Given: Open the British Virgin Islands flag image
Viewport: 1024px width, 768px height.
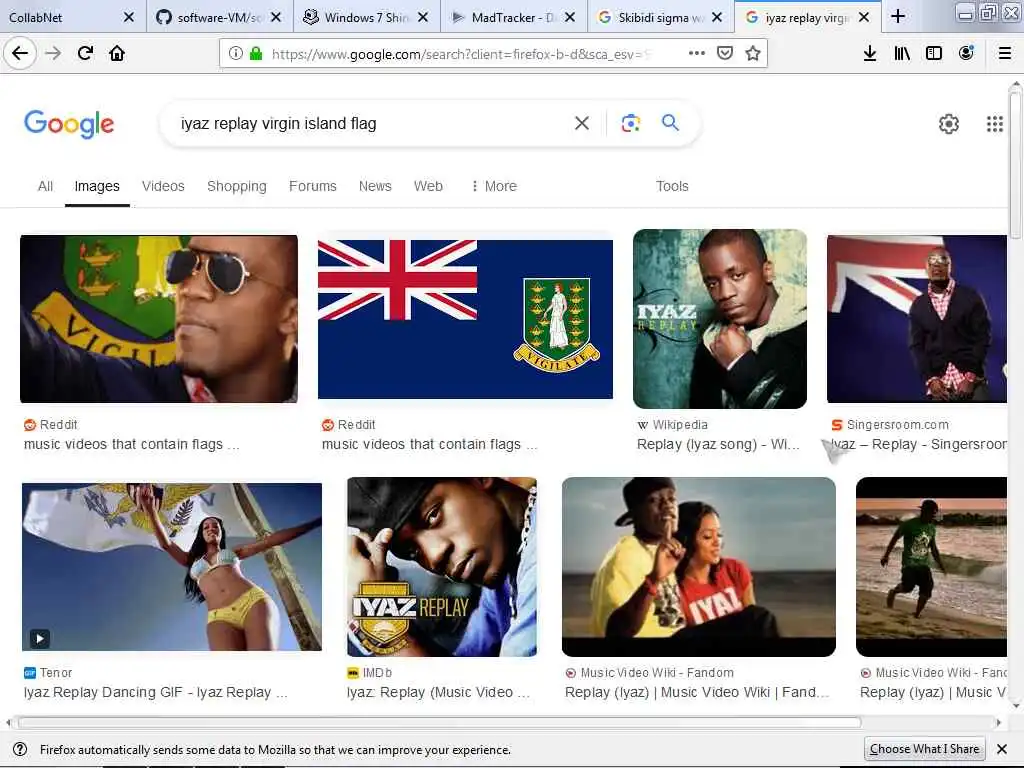Looking at the screenshot, I should (x=465, y=319).
